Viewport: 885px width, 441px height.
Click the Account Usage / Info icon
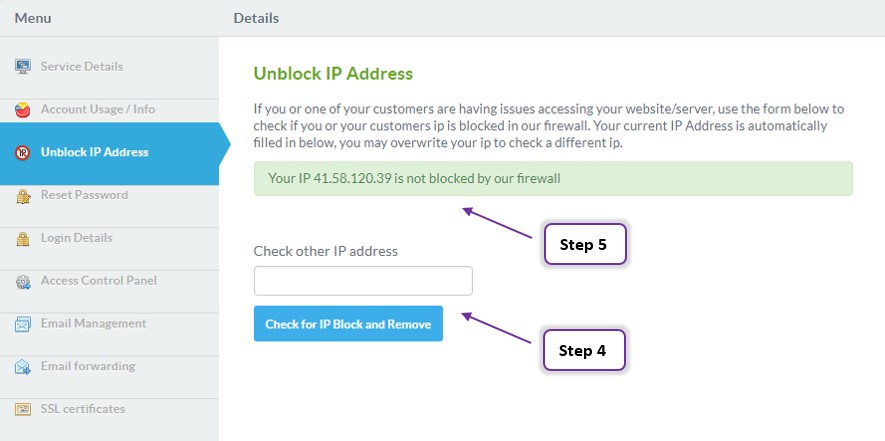[x=23, y=110]
